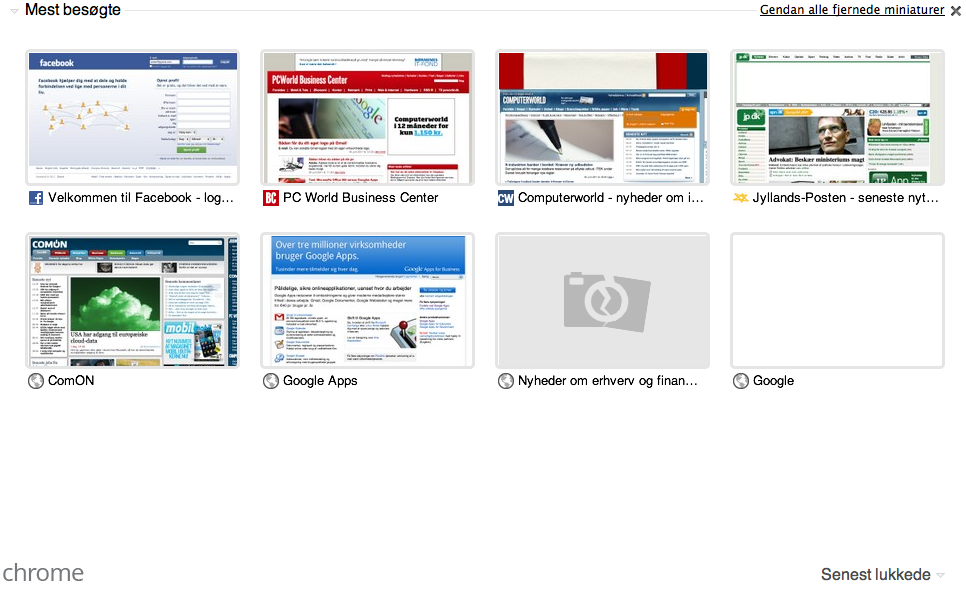This screenshot has width=966, height=597.
Task: Open Computerworld - nyheder title link
Action: click(x=611, y=198)
